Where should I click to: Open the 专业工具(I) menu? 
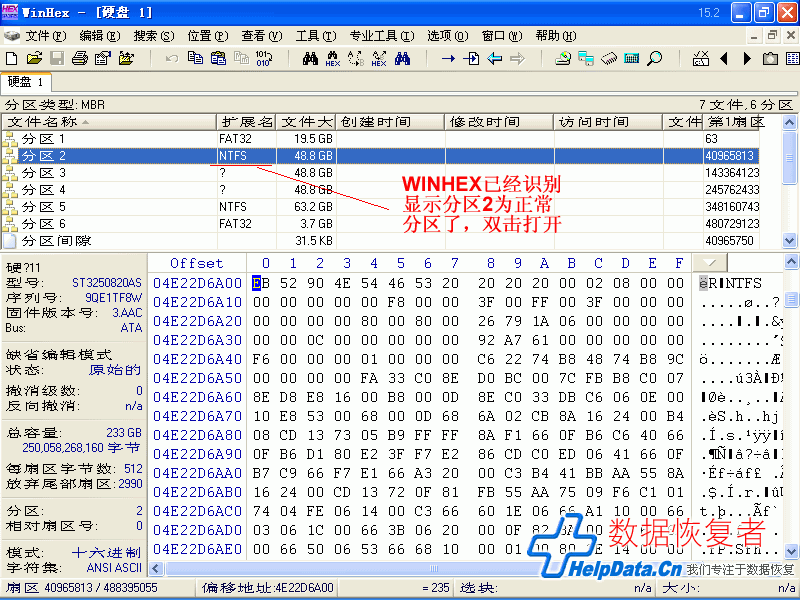382,36
